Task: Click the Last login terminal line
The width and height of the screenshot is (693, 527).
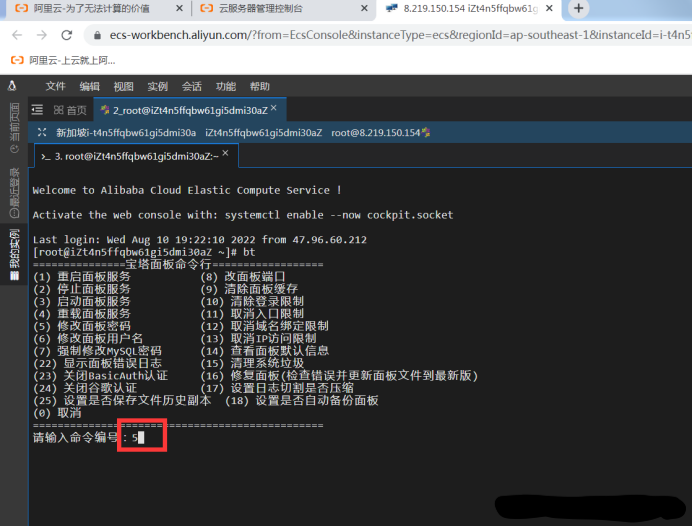Action: [200, 240]
